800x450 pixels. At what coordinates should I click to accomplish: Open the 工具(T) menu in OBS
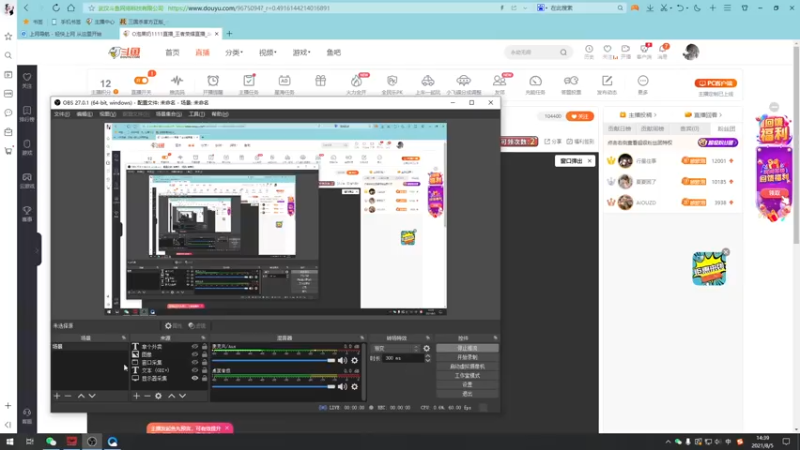[196, 114]
